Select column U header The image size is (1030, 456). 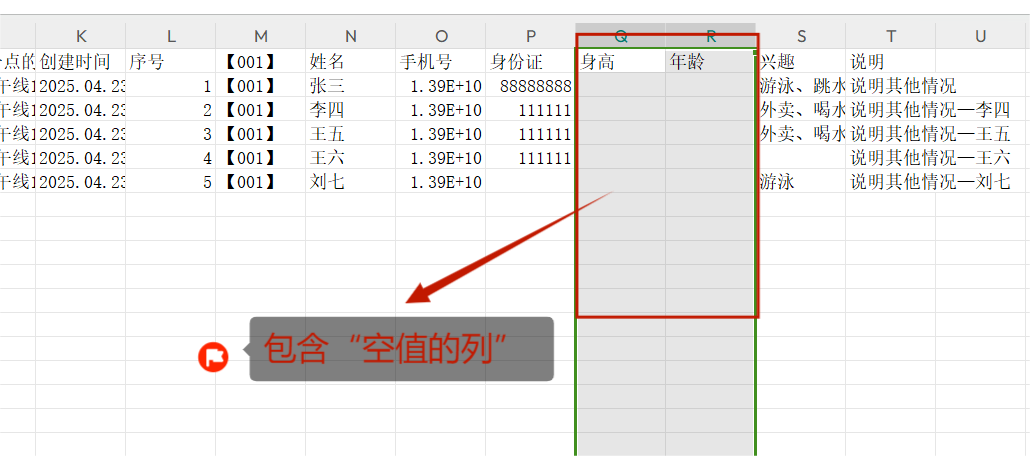coord(980,36)
